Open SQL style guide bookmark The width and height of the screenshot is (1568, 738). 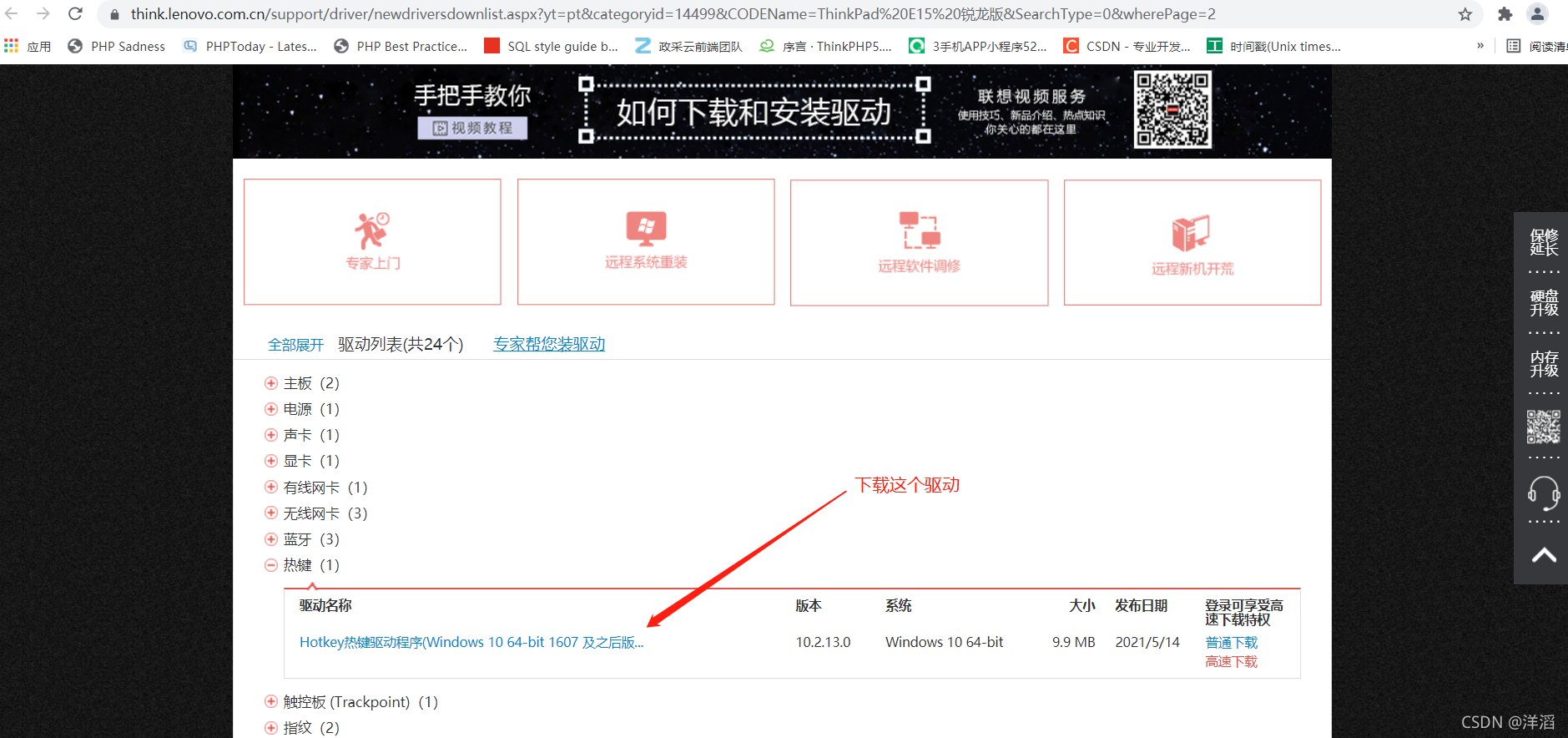point(552,46)
